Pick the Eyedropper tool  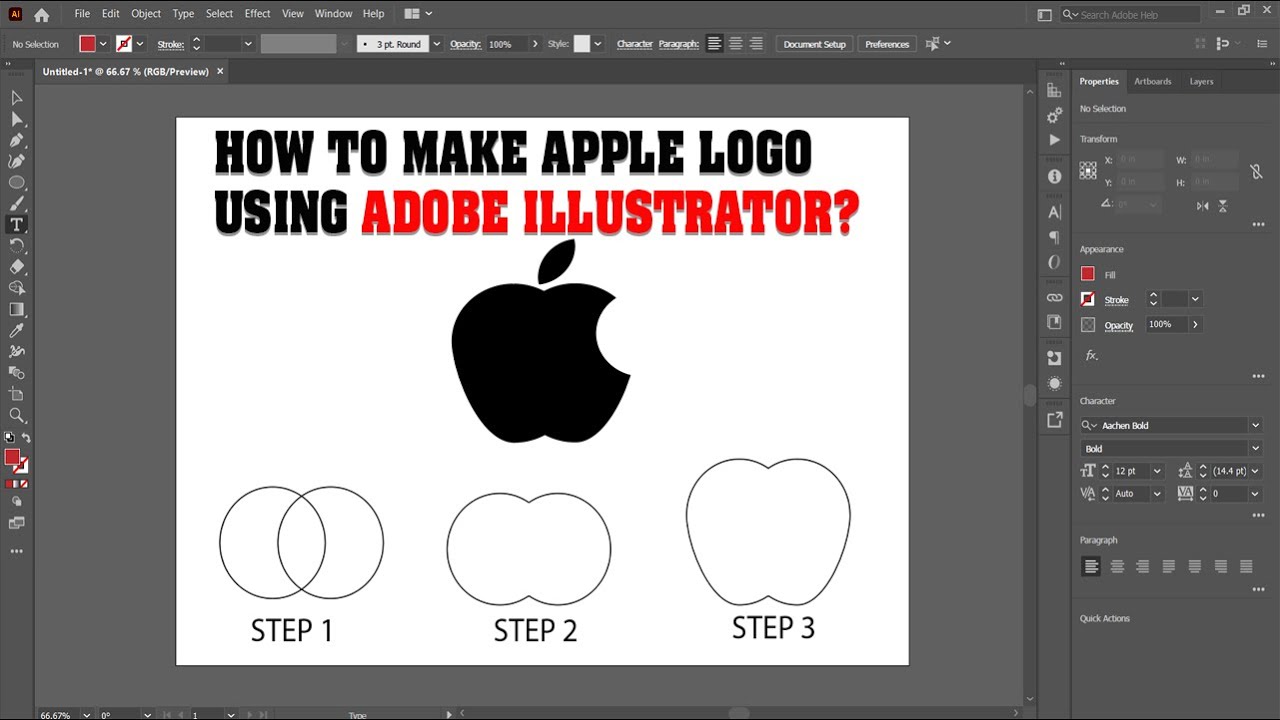(16, 331)
